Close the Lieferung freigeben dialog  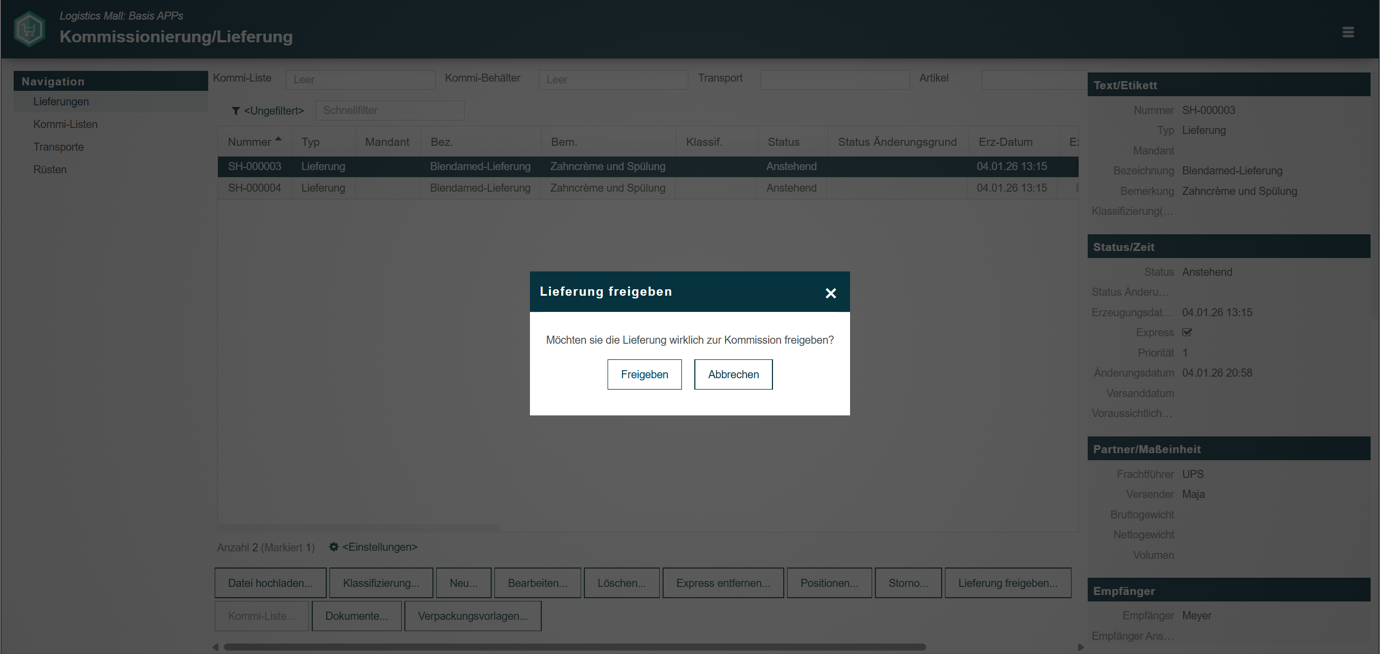[830, 293]
